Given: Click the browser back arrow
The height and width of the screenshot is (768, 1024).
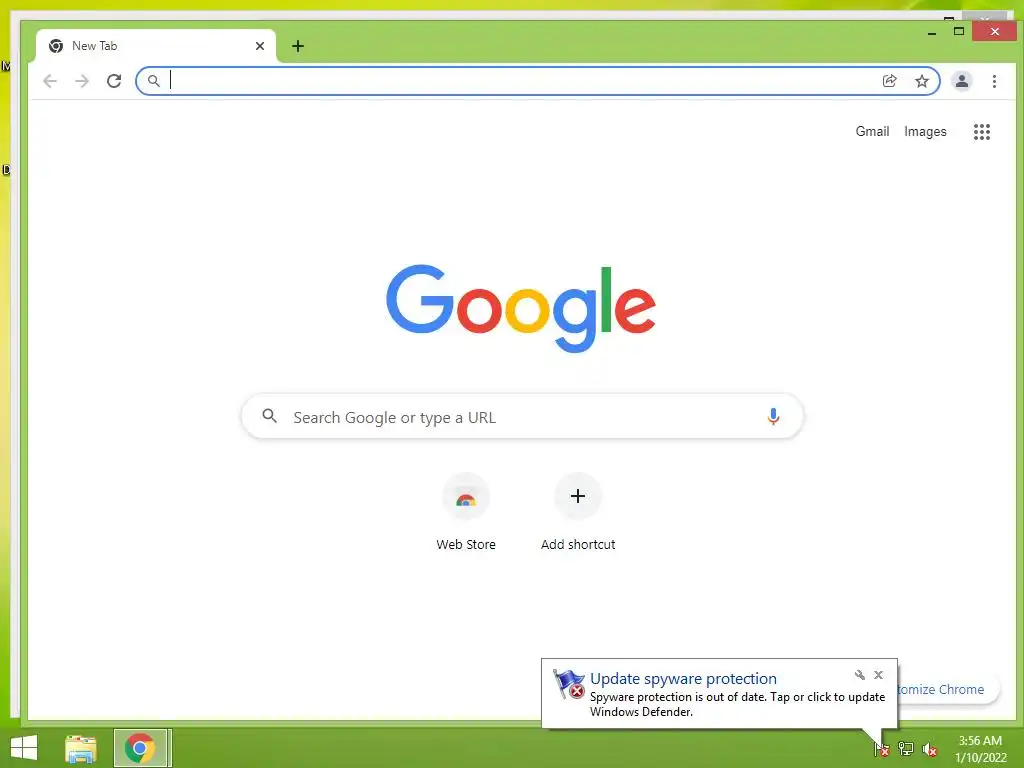Looking at the screenshot, I should 50,81.
